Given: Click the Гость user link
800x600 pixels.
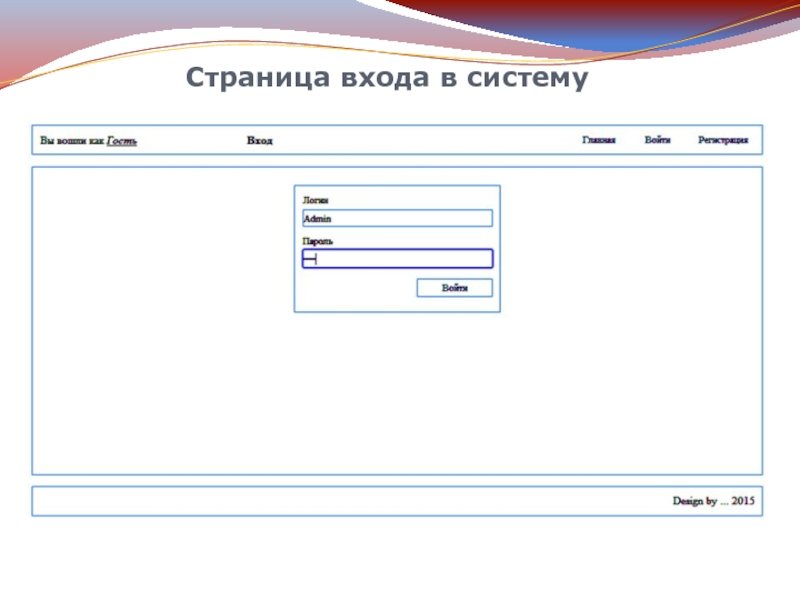Looking at the screenshot, I should pyautogui.click(x=122, y=141).
